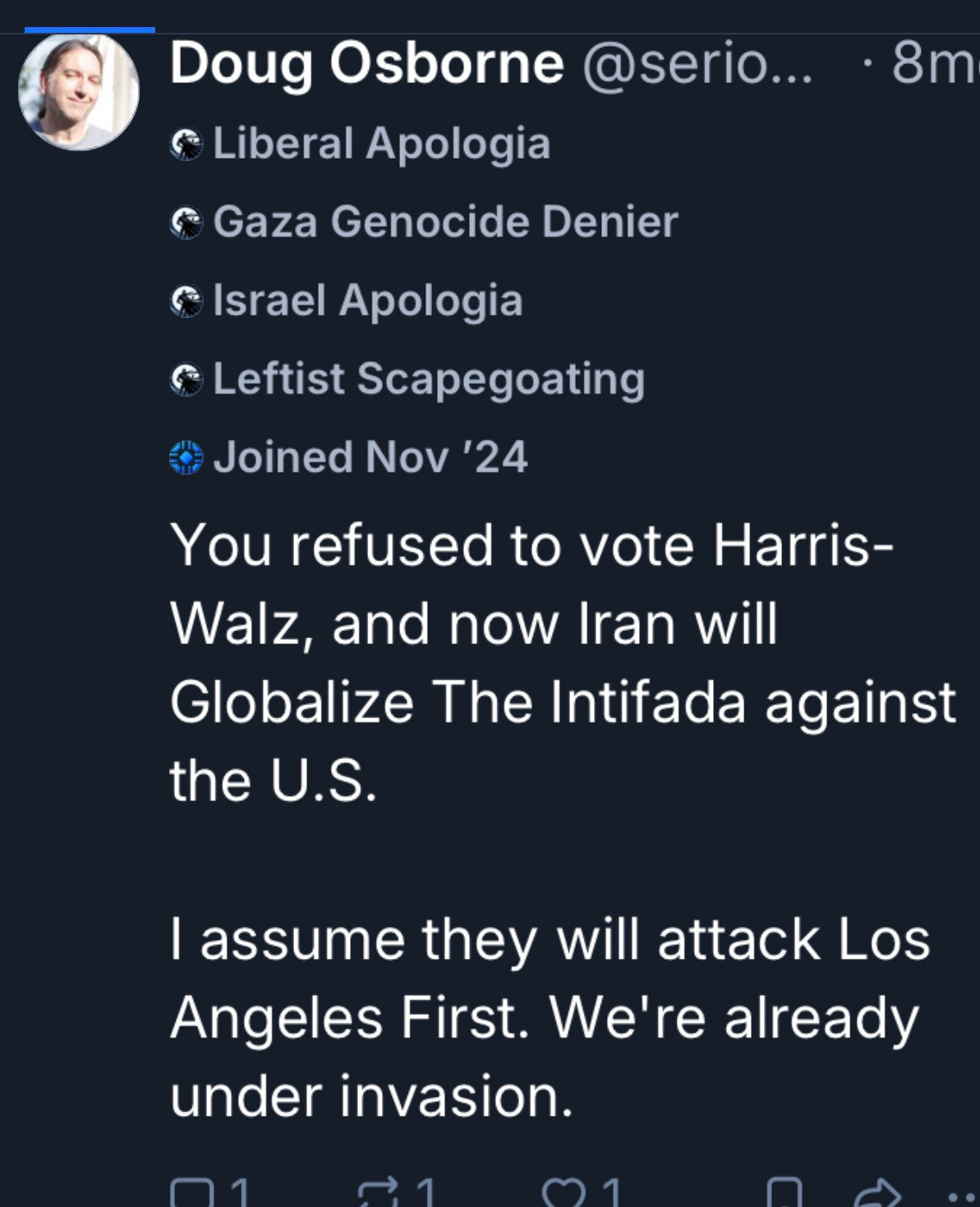Click the reply icon under the post
This screenshot has height=1207, width=980.
coord(191,1191)
